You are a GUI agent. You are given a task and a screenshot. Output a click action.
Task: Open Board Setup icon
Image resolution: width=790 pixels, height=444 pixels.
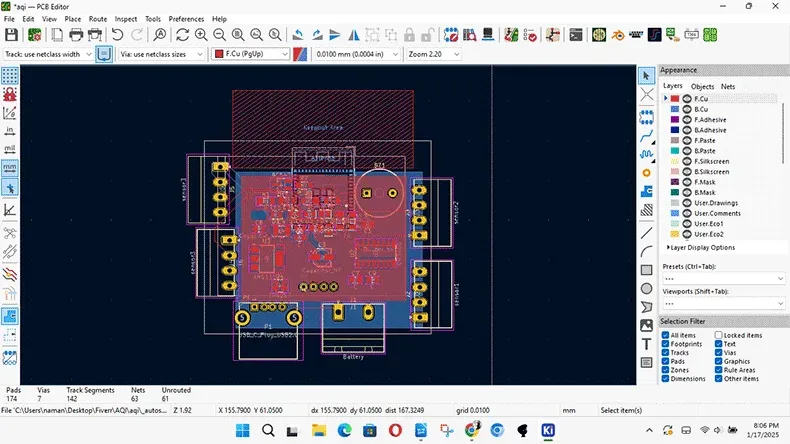[34, 35]
